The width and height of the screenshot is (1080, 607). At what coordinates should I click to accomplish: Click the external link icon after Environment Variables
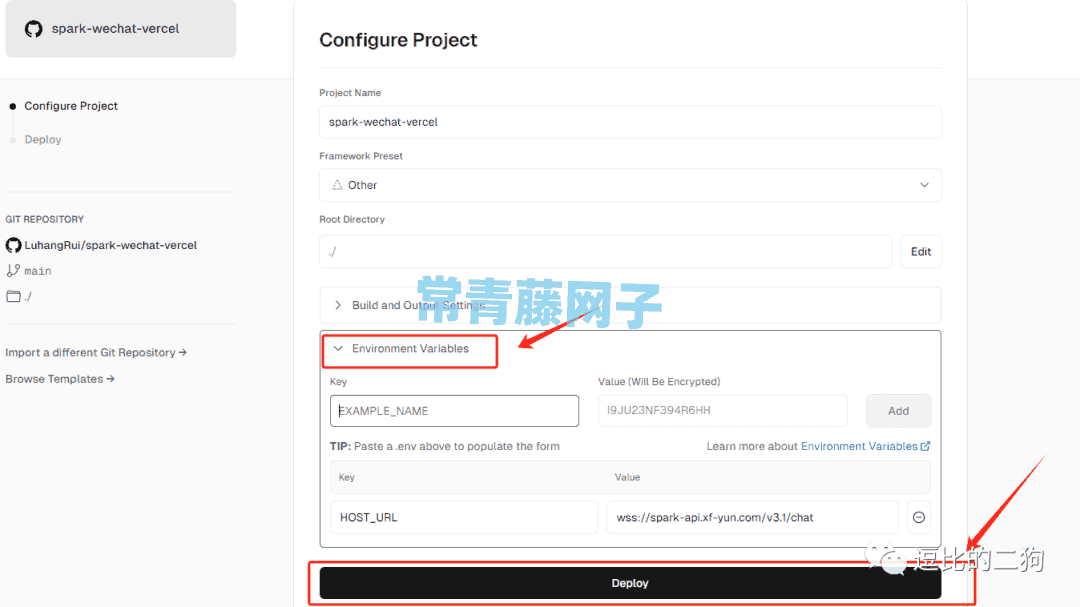(926, 446)
